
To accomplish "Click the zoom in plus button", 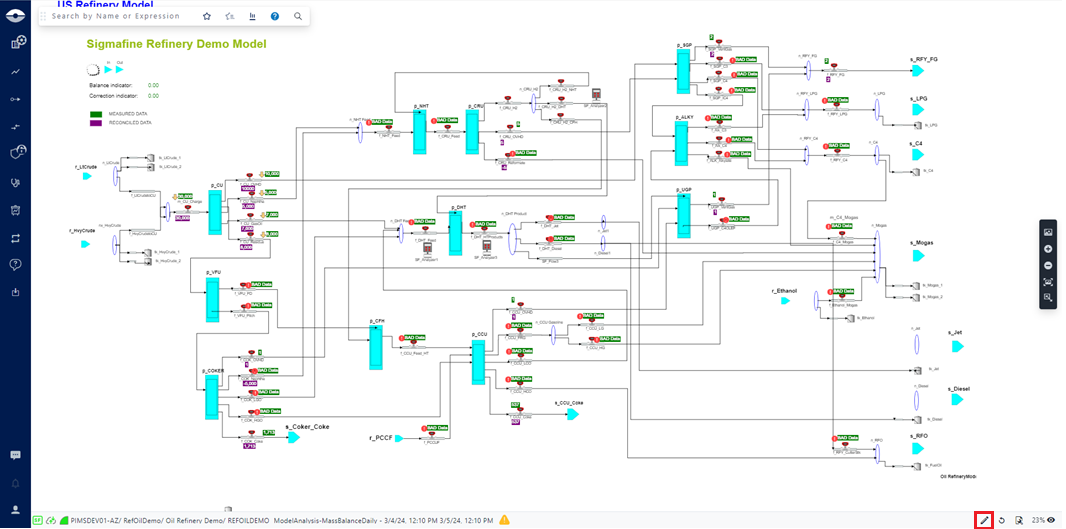I will [x=1048, y=248].
